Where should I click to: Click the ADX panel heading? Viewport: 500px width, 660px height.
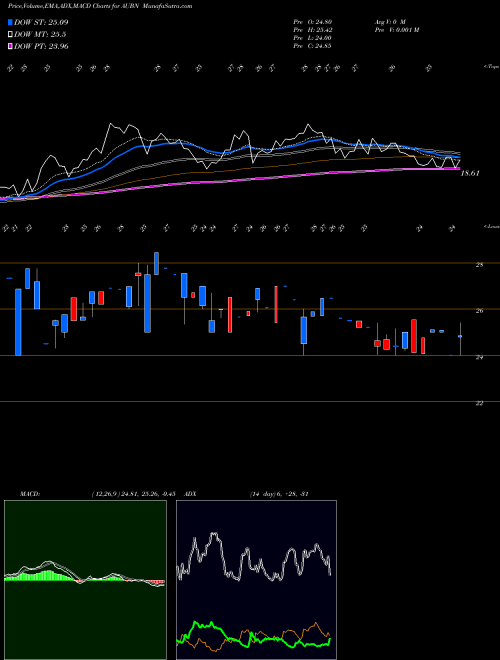coord(191,494)
